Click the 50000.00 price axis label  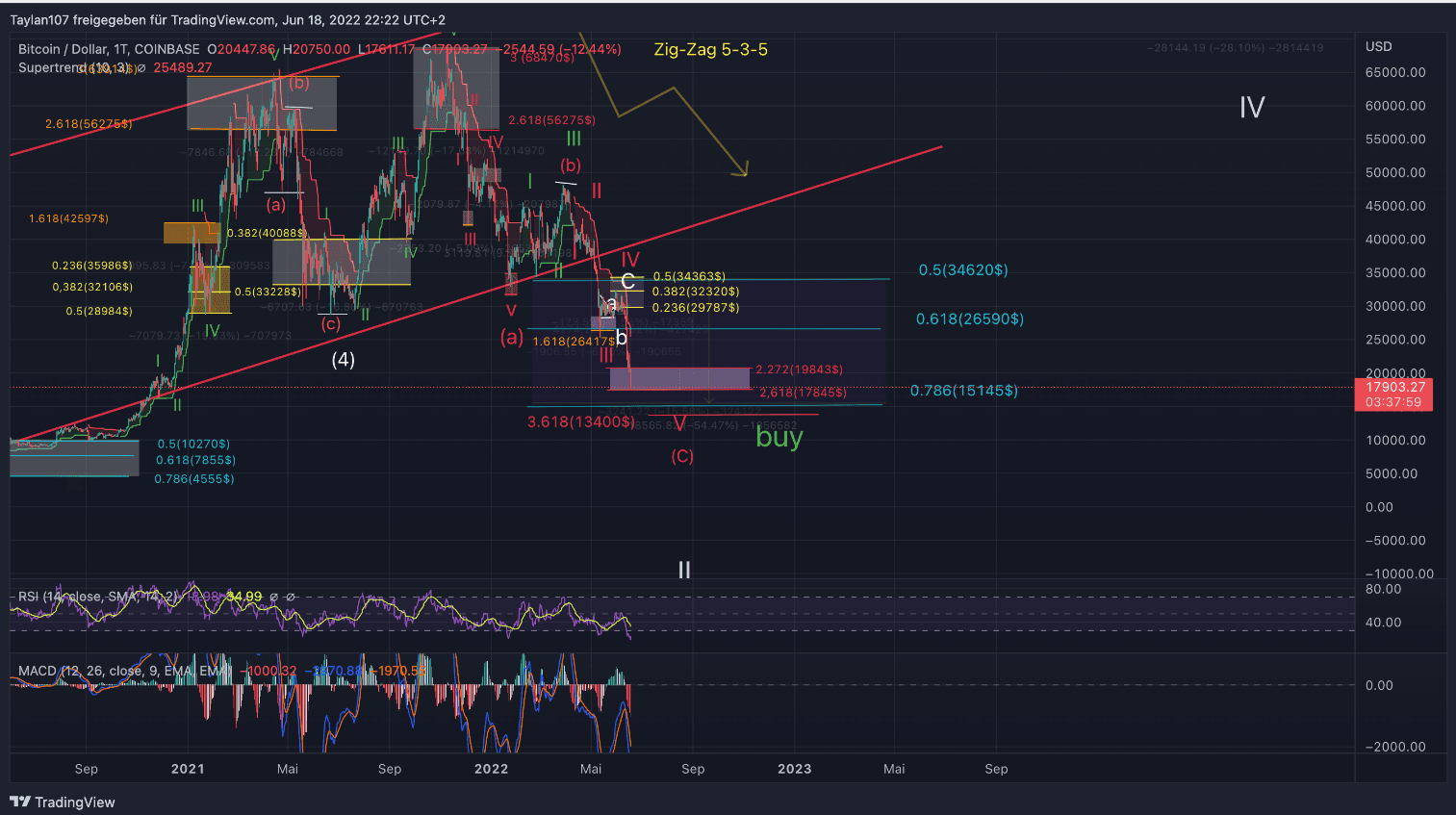pyautogui.click(x=1395, y=172)
